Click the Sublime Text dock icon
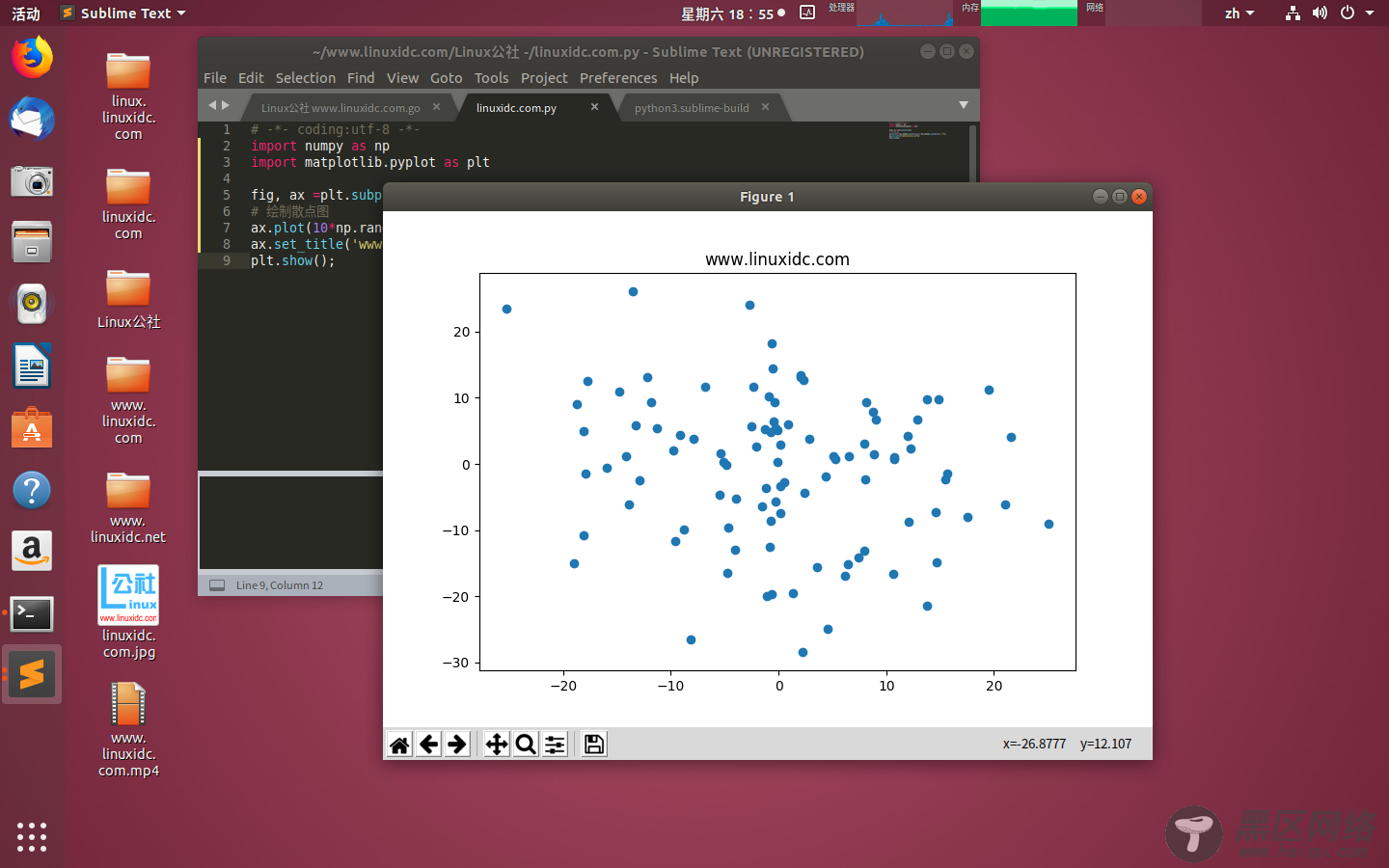1389x868 pixels. tap(32, 674)
